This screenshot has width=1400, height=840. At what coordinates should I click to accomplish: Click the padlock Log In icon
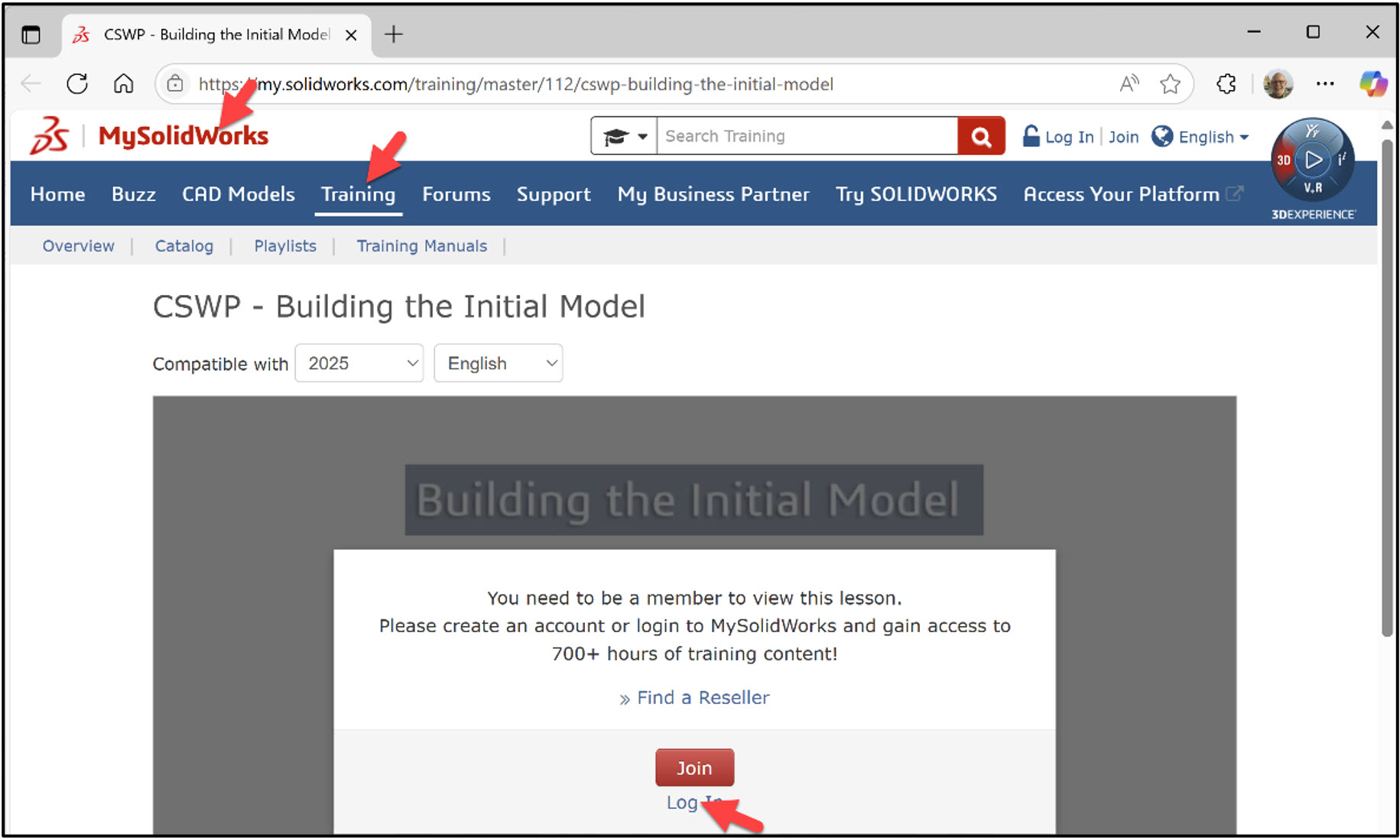pyautogui.click(x=1031, y=136)
